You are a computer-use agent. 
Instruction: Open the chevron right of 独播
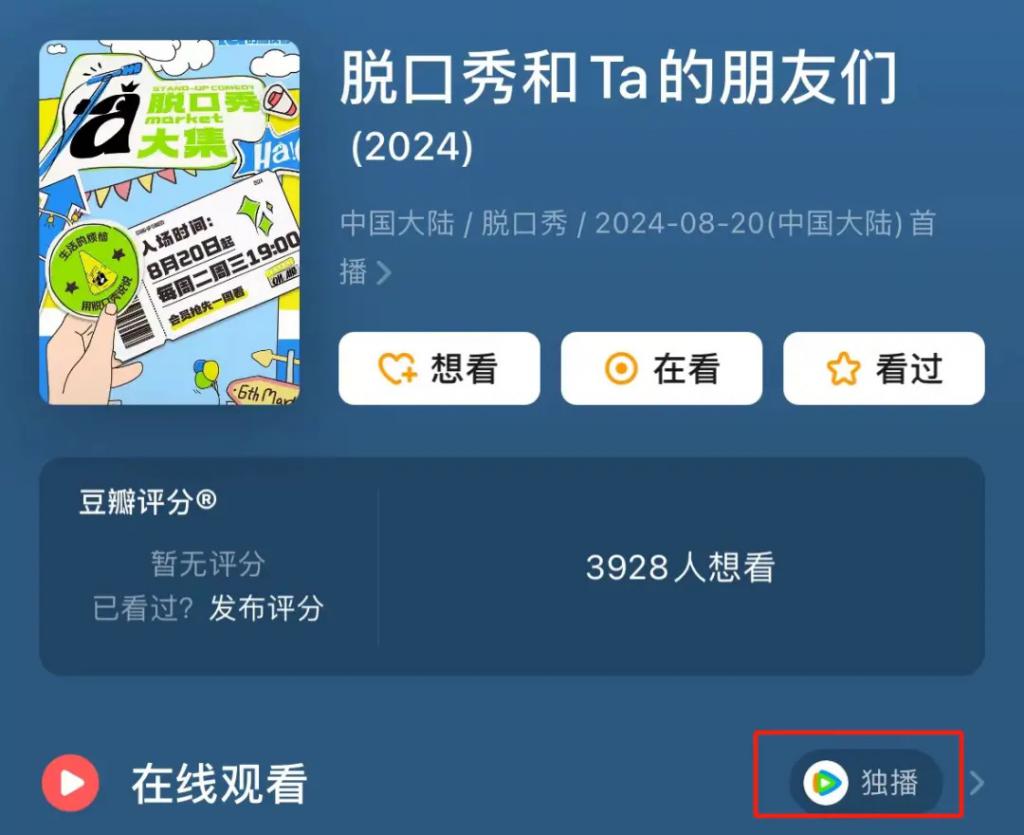click(977, 783)
